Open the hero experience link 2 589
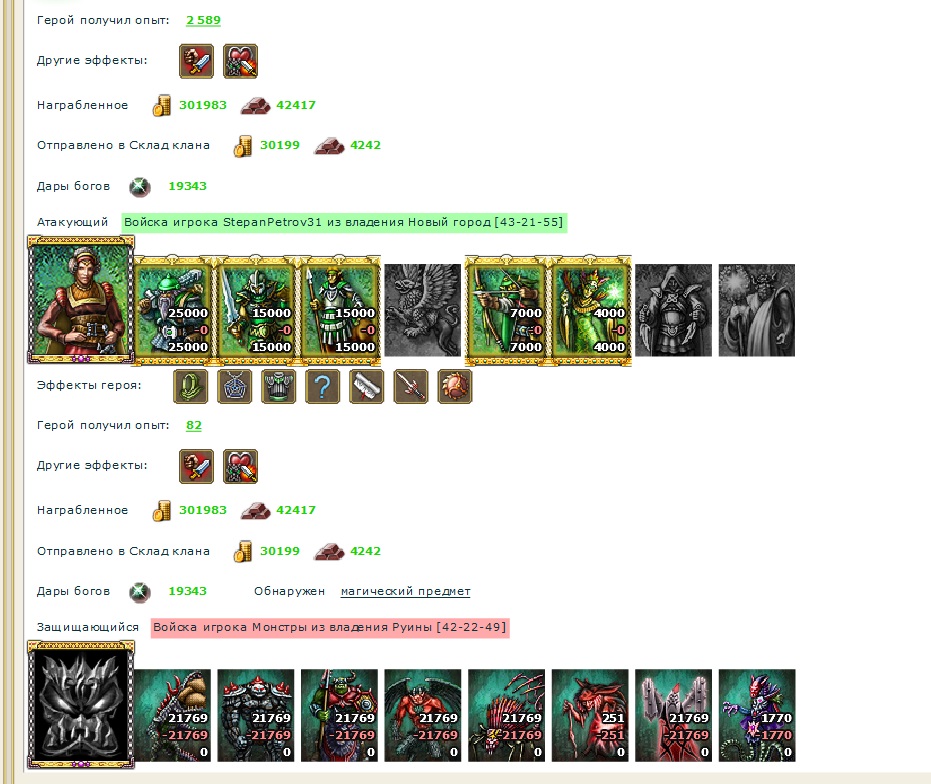 [x=203, y=20]
